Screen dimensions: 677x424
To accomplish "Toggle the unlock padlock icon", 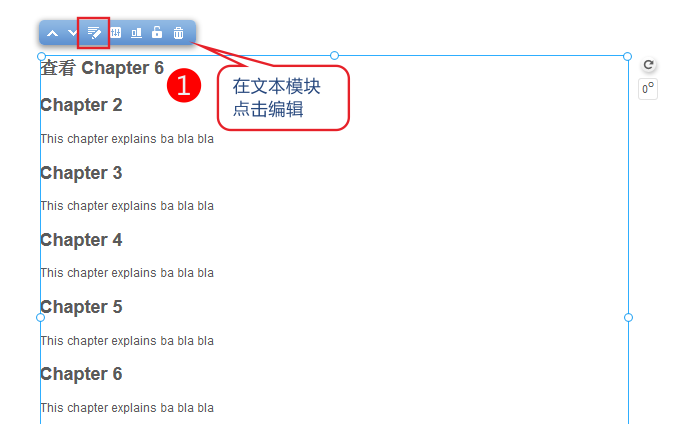I will pyautogui.click(x=157, y=32).
